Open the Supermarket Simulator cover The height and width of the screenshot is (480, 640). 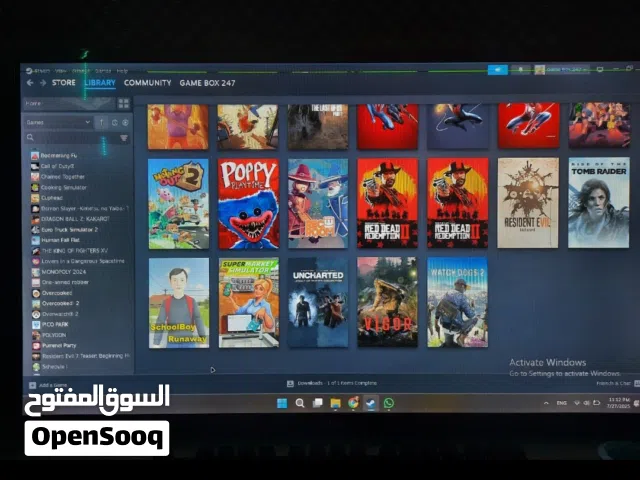(x=249, y=302)
